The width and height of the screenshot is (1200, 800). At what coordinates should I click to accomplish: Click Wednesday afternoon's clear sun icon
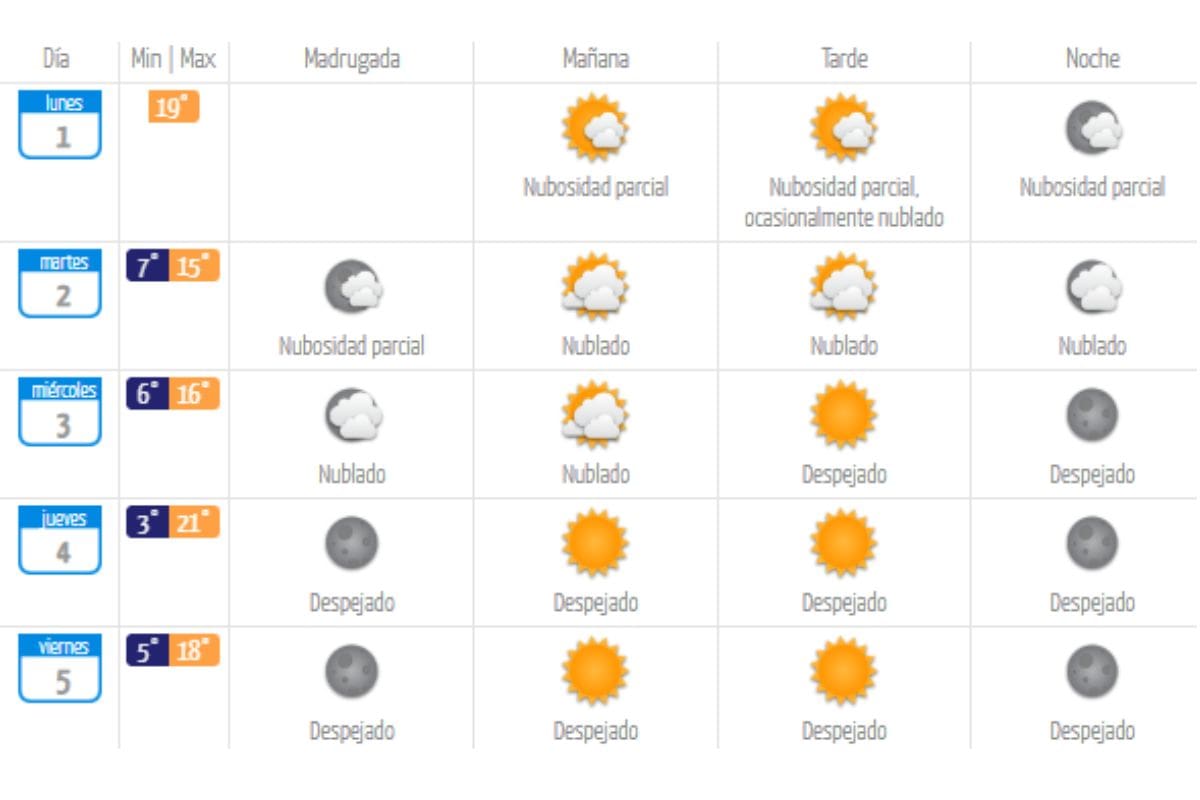click(x=843, y=415)
